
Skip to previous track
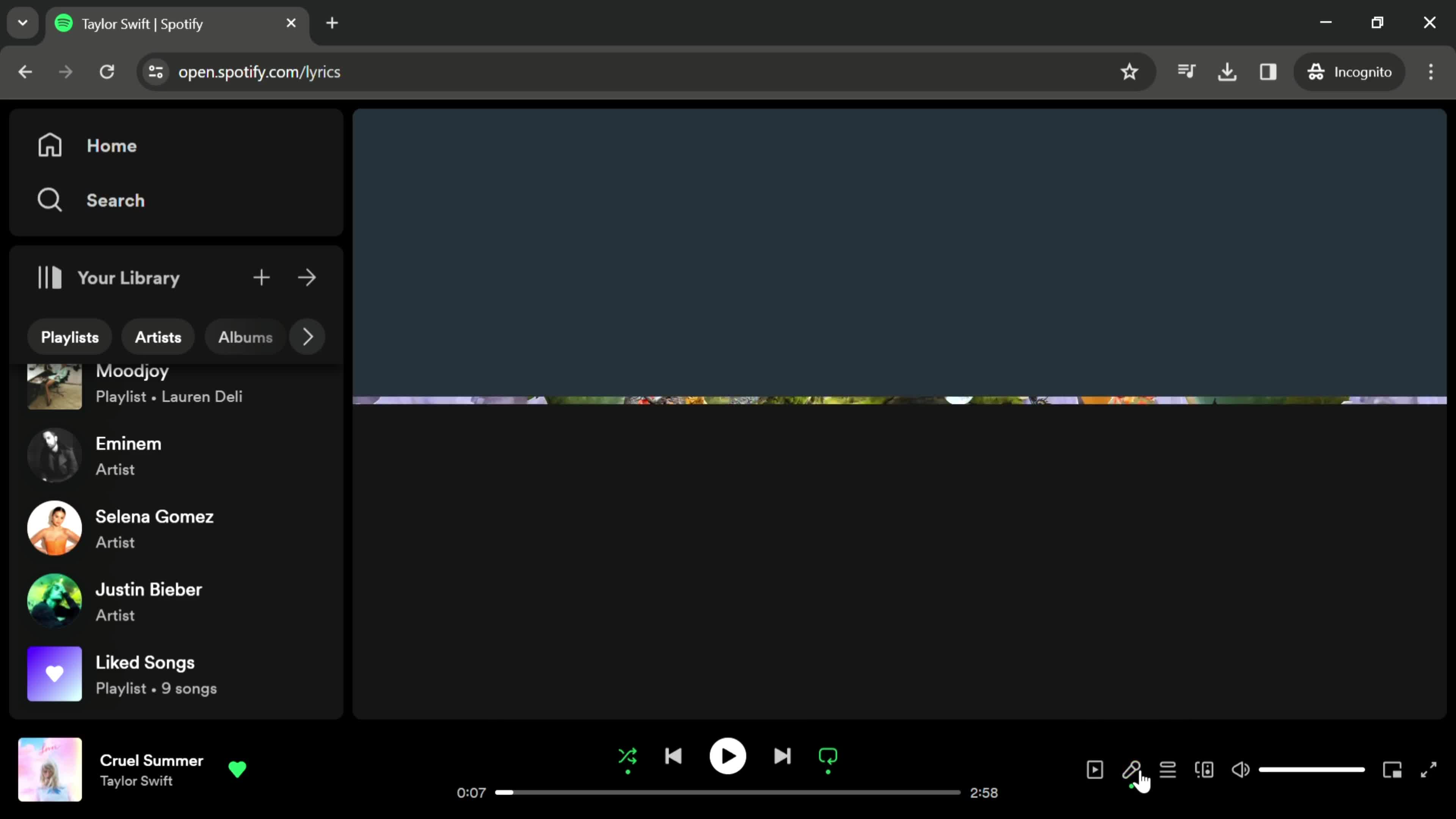[x=673, y=756]
